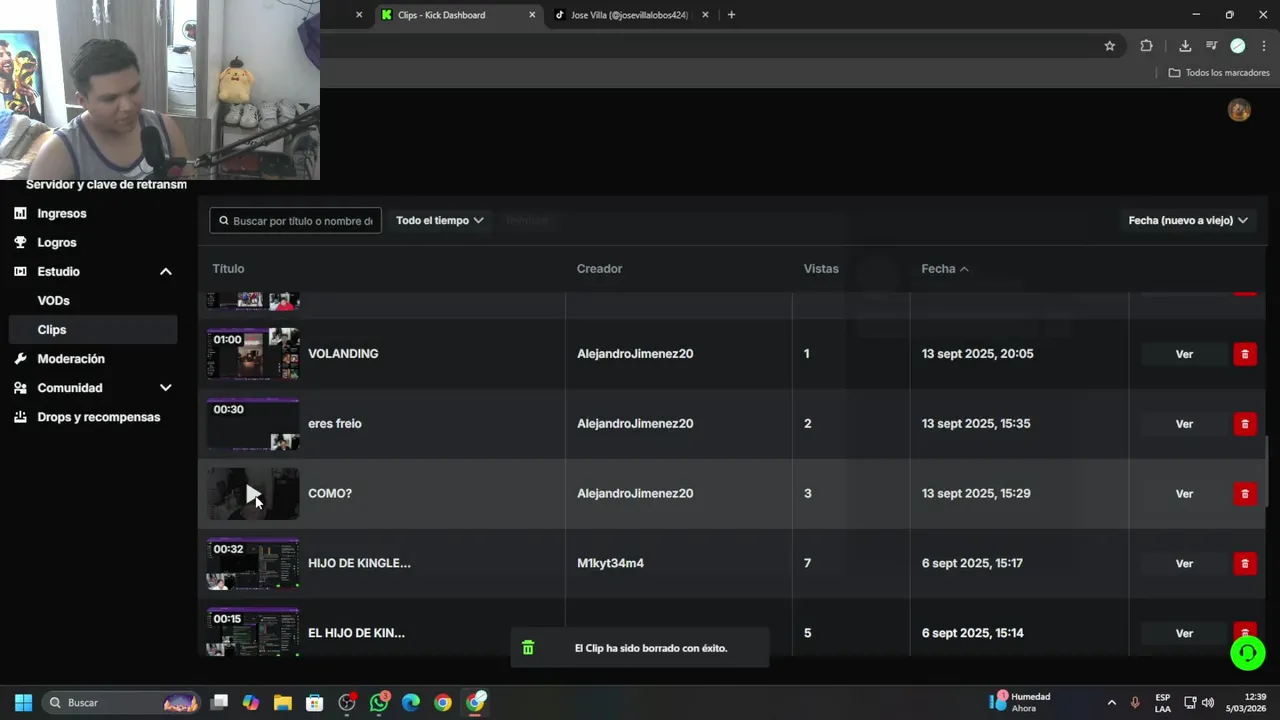Remove the HIJO DE KINGLE... clip
The image size is (1280, 720).
[x=1244, y=564]
